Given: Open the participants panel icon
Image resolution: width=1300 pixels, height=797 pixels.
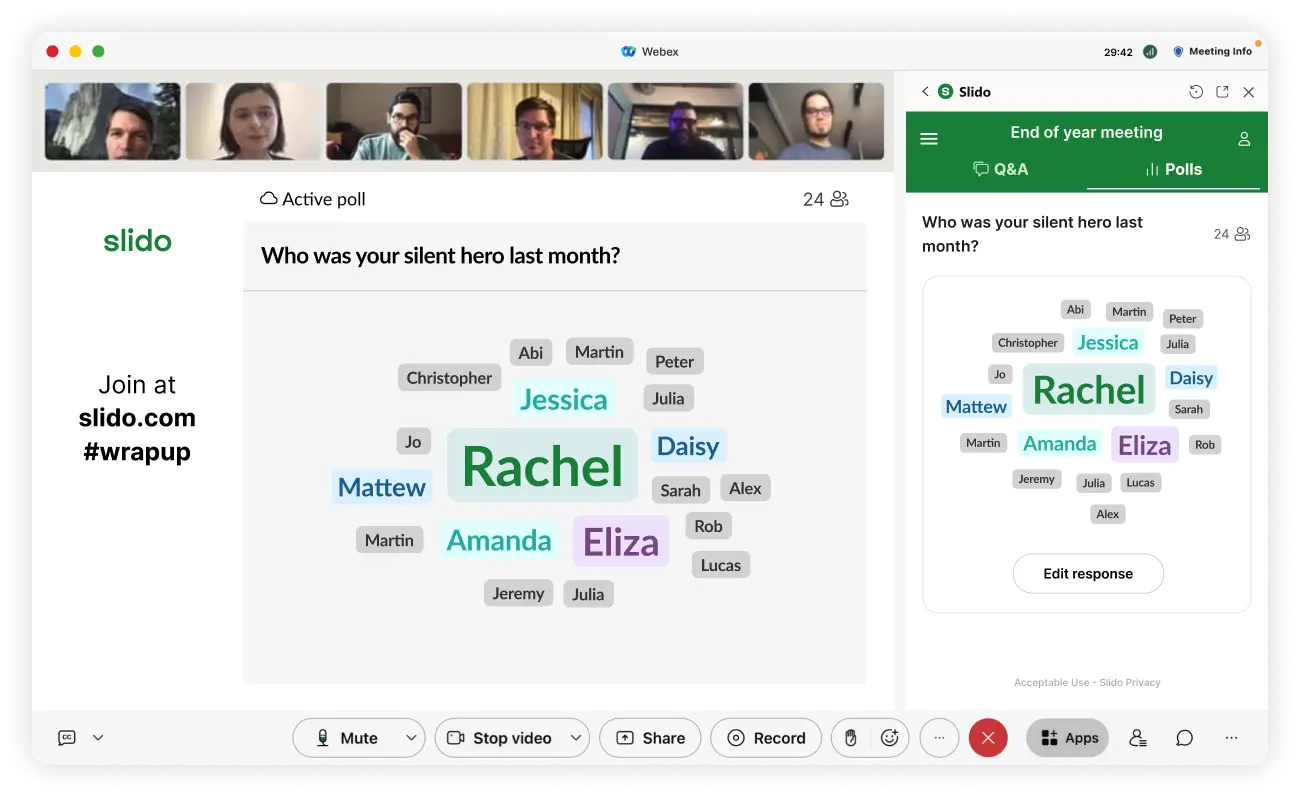Looking at the screenshot, I should 1137,738.
